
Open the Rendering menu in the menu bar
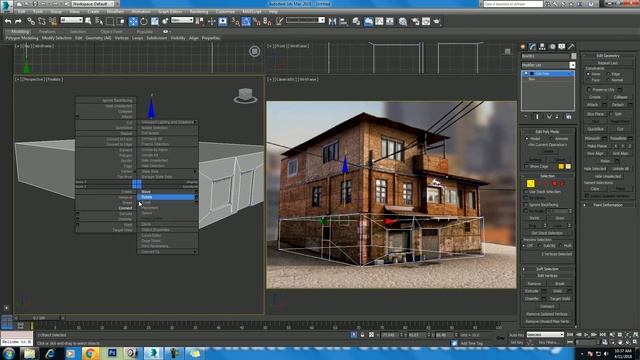(x=199, y=11)
